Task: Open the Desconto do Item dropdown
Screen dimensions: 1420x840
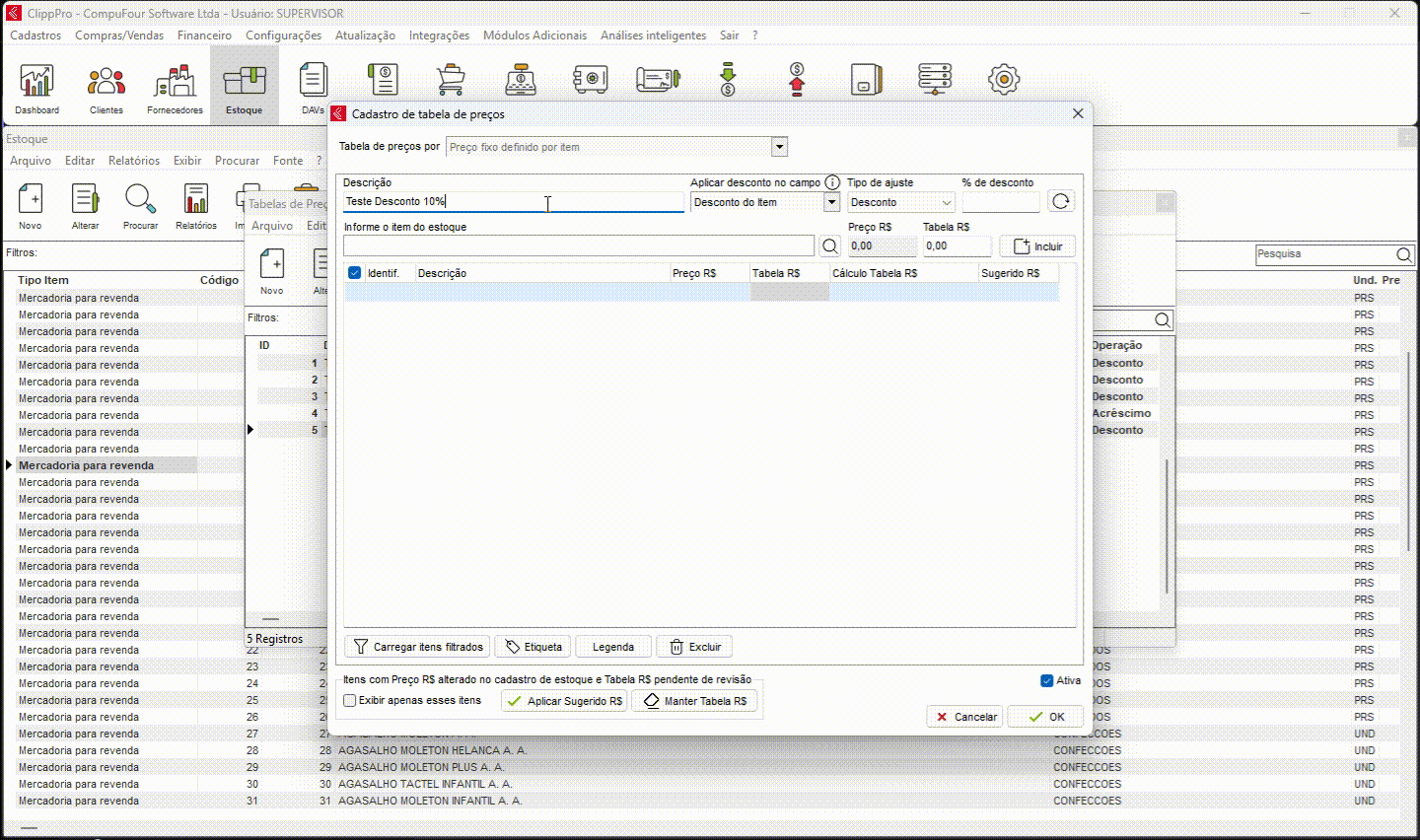Action: [831, 202]
